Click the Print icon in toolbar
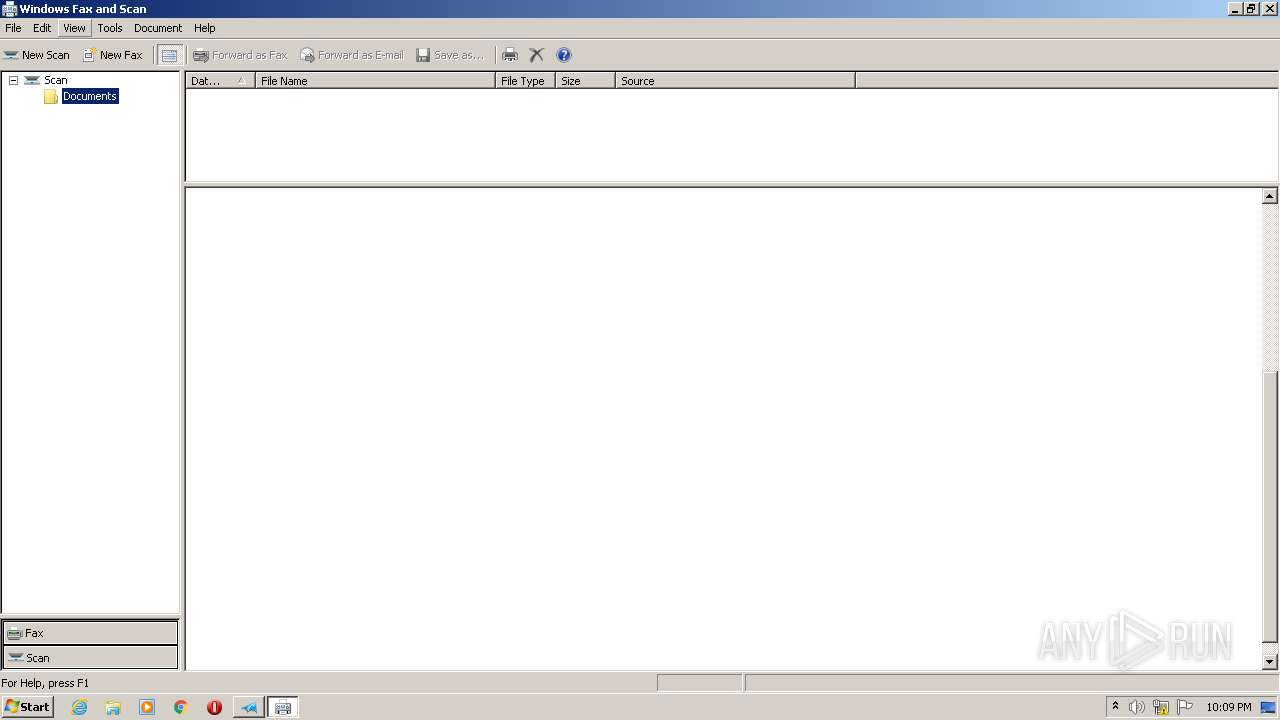Screen dimensions: 1280x720 click(x=510, y=55)
